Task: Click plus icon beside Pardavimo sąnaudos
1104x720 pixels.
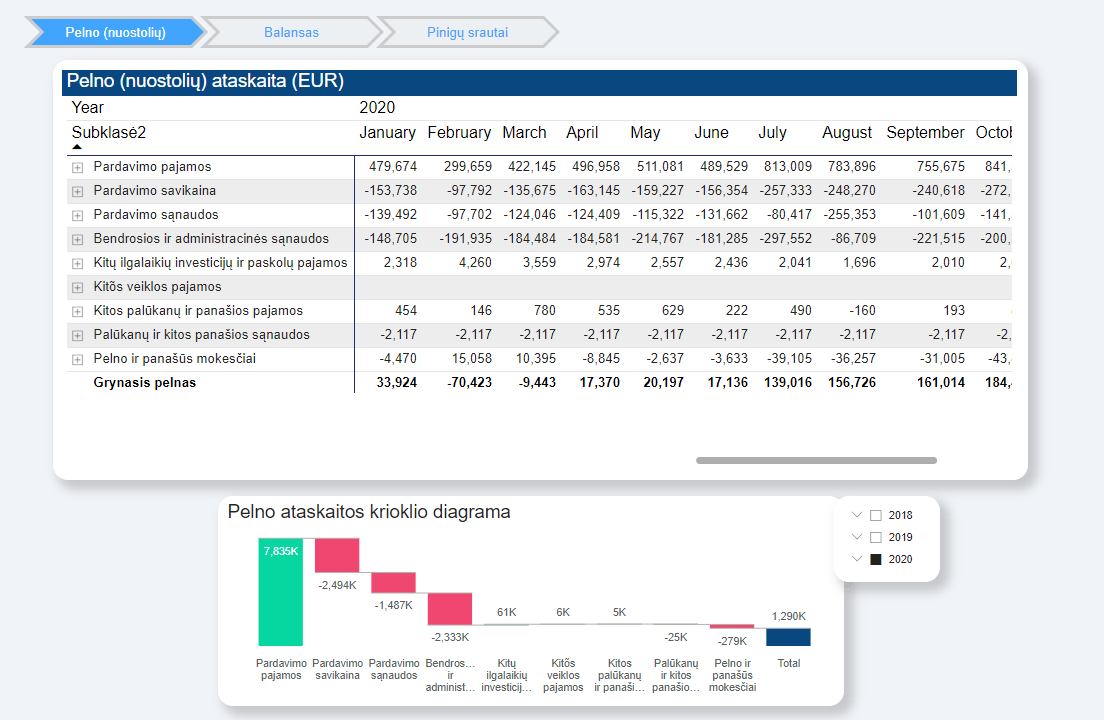Action: pos(77,215)
